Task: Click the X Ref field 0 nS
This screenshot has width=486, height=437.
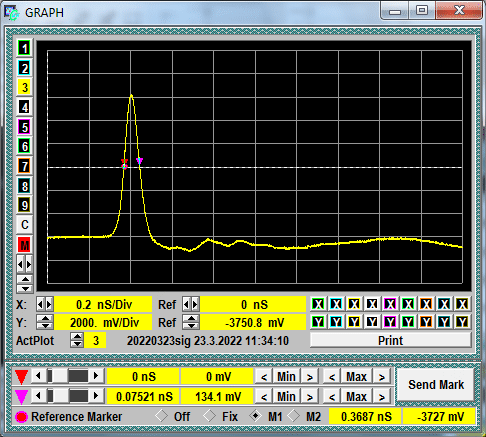Action: click(253, 304)
